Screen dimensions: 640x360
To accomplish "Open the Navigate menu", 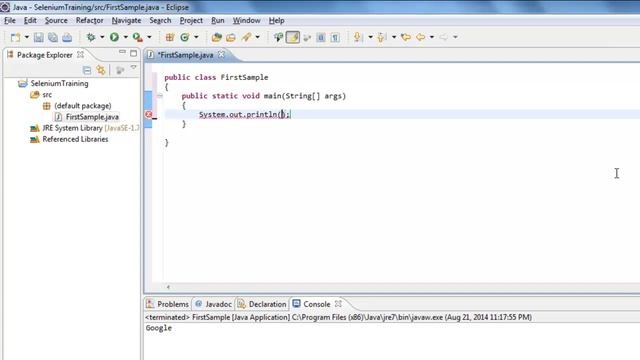I will [127, 20].
